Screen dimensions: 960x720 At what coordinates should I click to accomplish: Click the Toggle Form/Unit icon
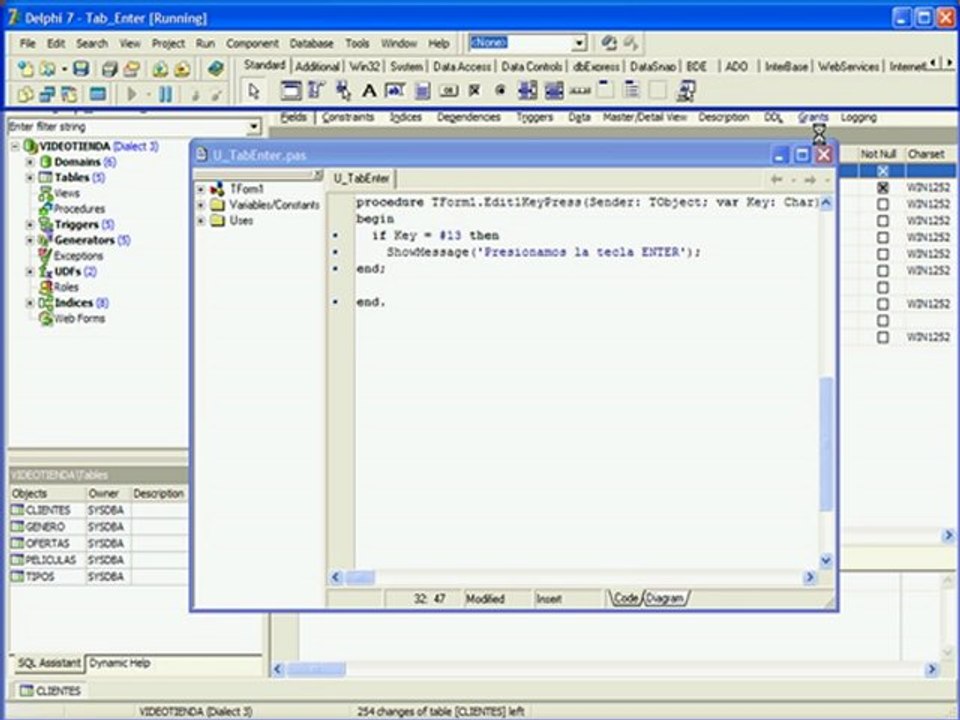(x=69, y=94)
